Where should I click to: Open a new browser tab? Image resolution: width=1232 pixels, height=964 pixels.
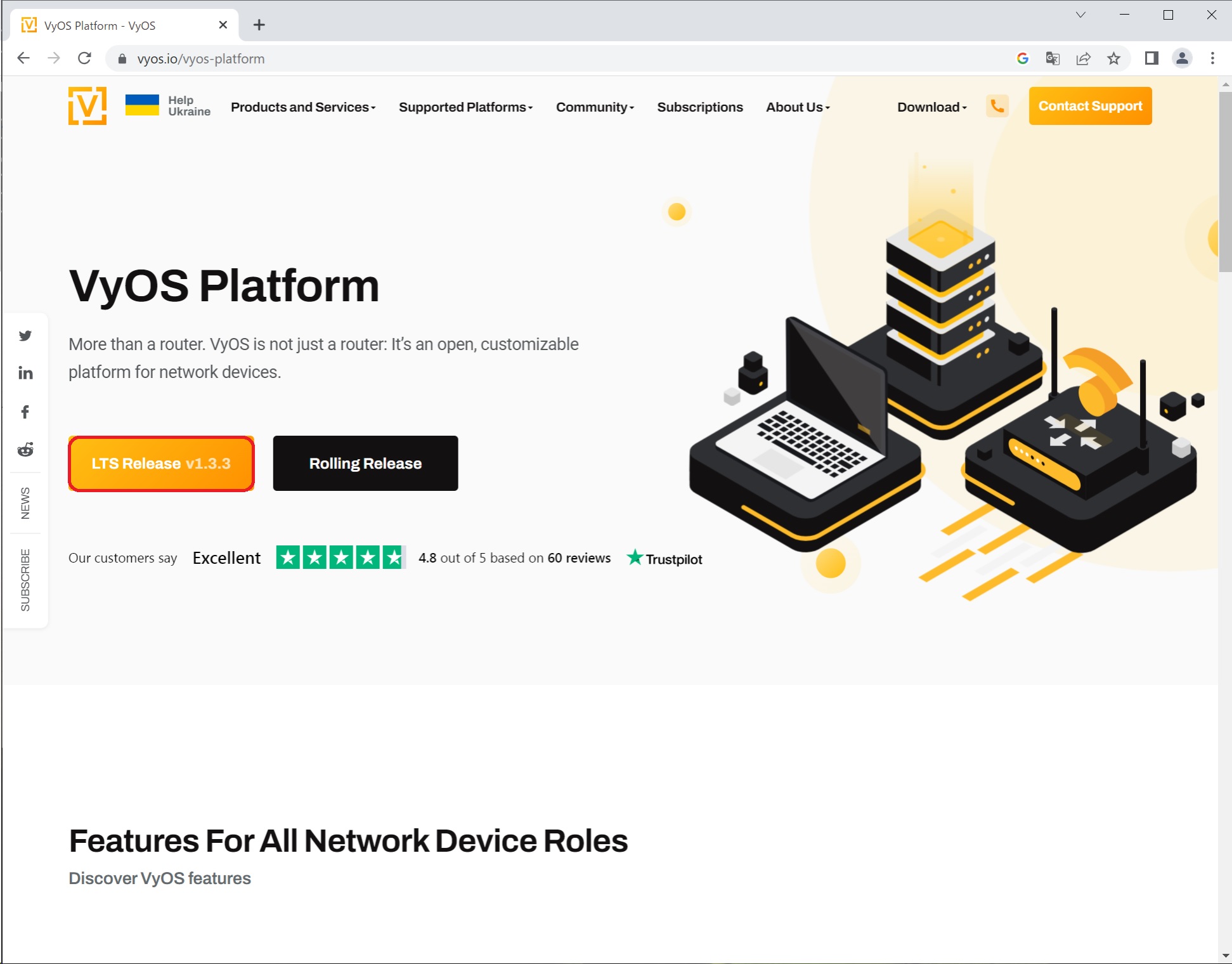[259, 25]
